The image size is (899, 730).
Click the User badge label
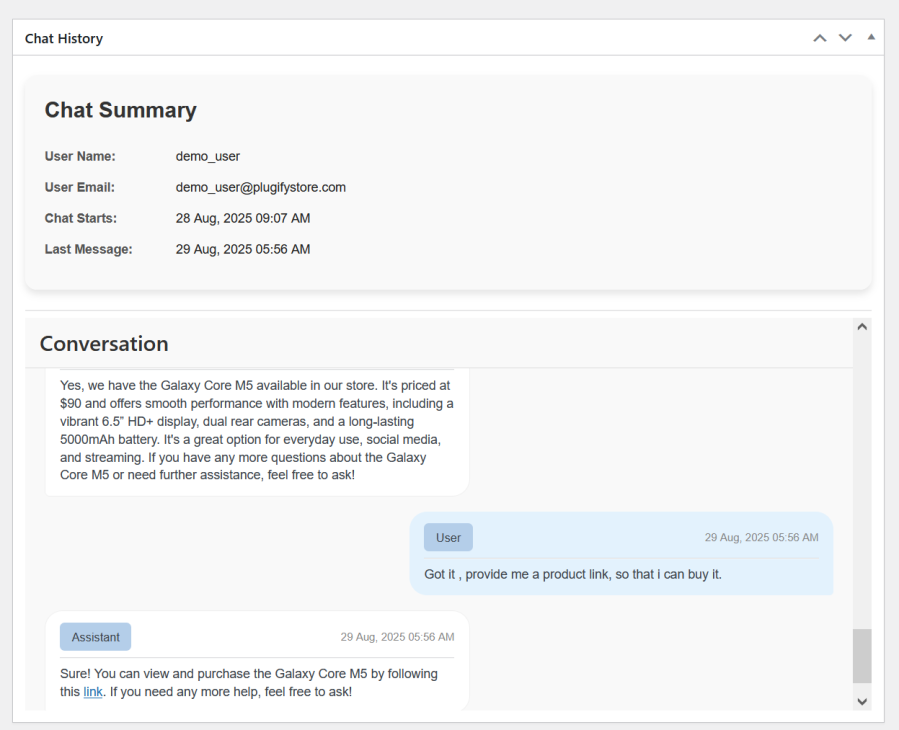click(448, 537)
